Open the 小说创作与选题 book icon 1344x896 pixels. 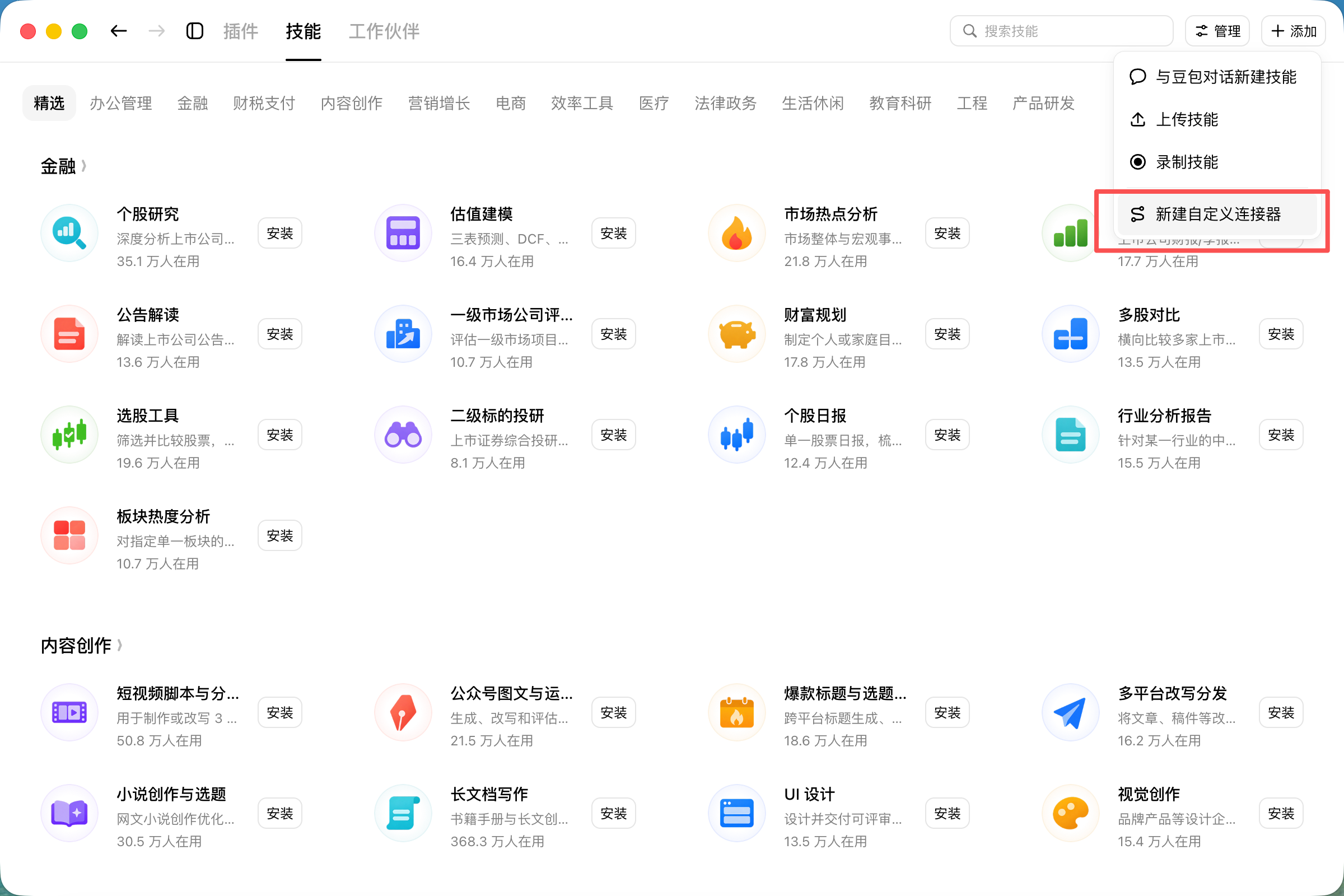[x=69, y=813]
